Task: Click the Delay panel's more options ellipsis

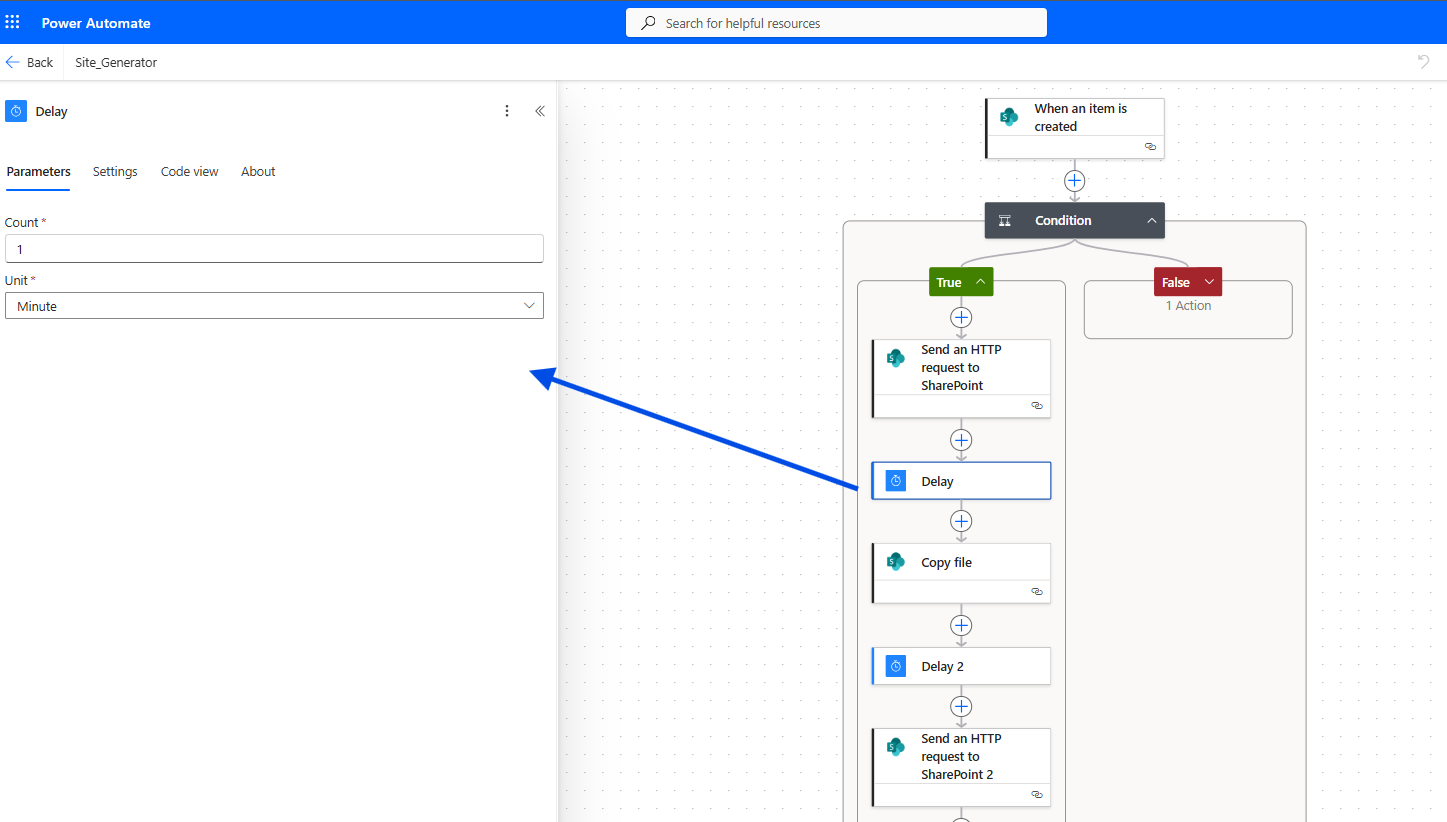Action: click(x=507, y=111)
